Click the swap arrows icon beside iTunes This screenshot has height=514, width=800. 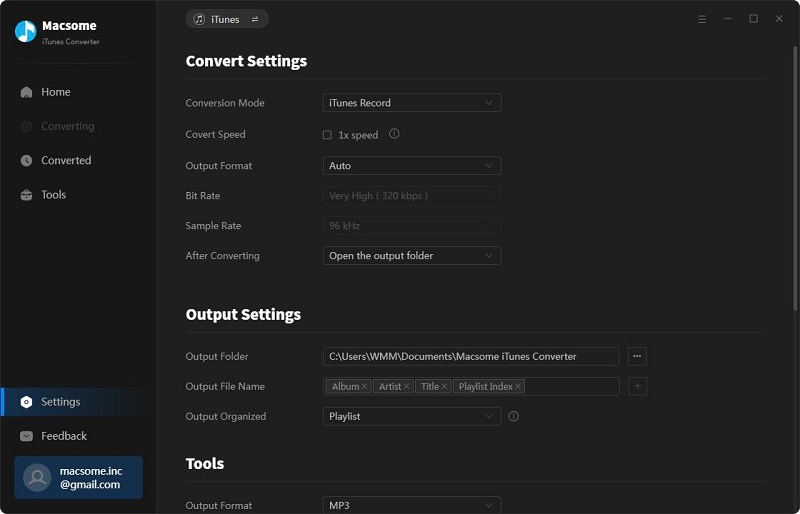[255, 19]
